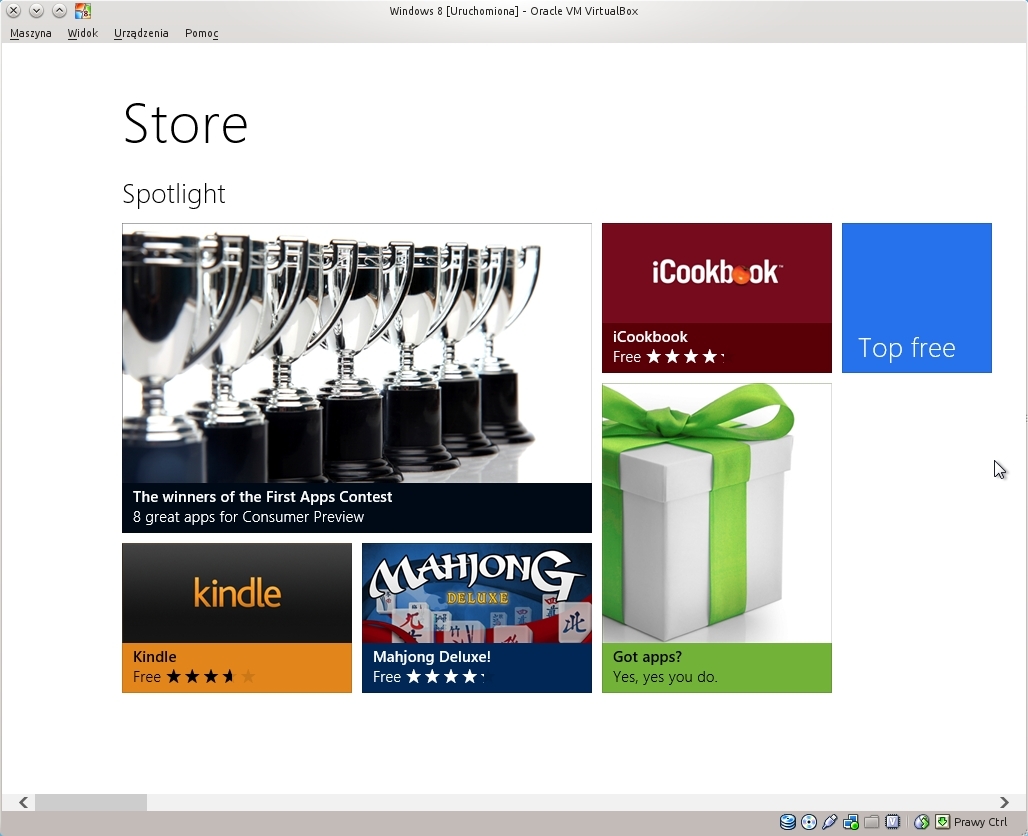1028x836 pixels.
Task: Open the Maszyna menu
Action: click(31, 33)
